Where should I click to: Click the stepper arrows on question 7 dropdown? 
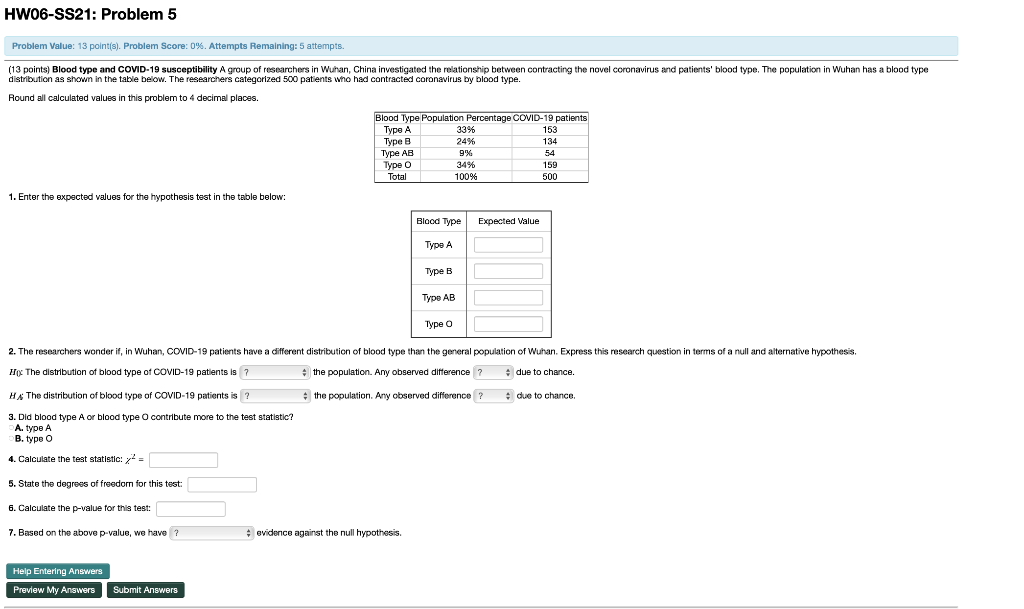click(249, 531)
